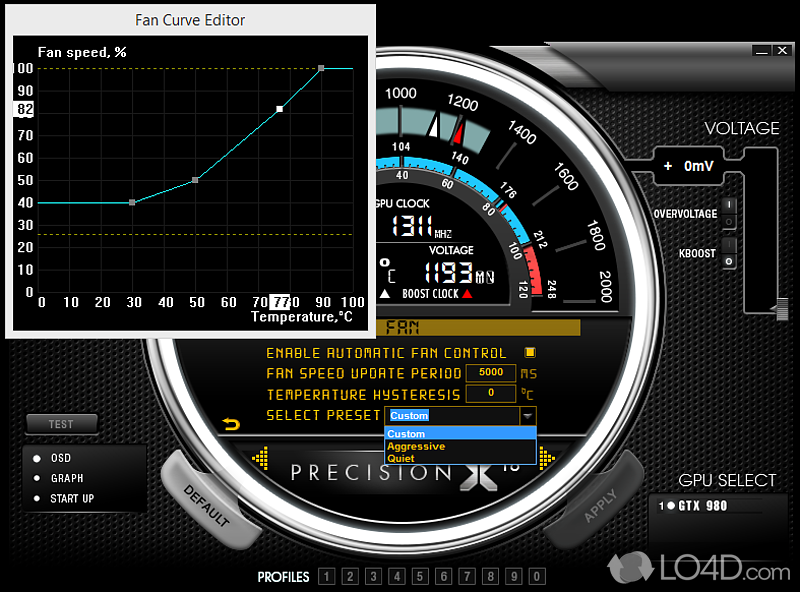Click the Fan Speed Update Period field
800x592 pixels.
coord(491,373)
